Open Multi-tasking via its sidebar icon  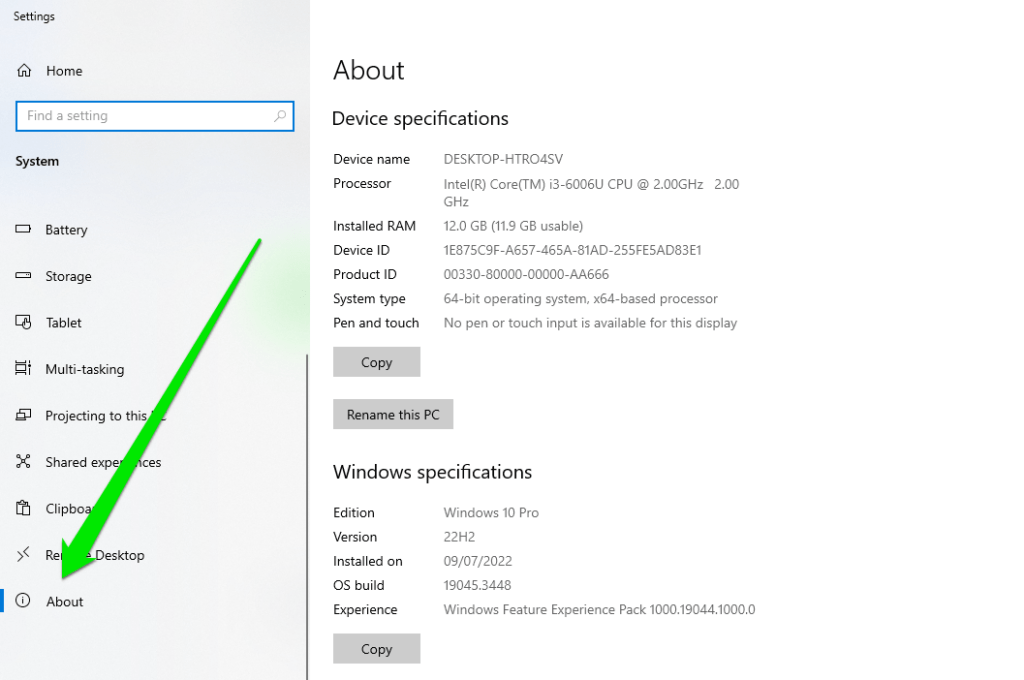click(x=23, y=369)
